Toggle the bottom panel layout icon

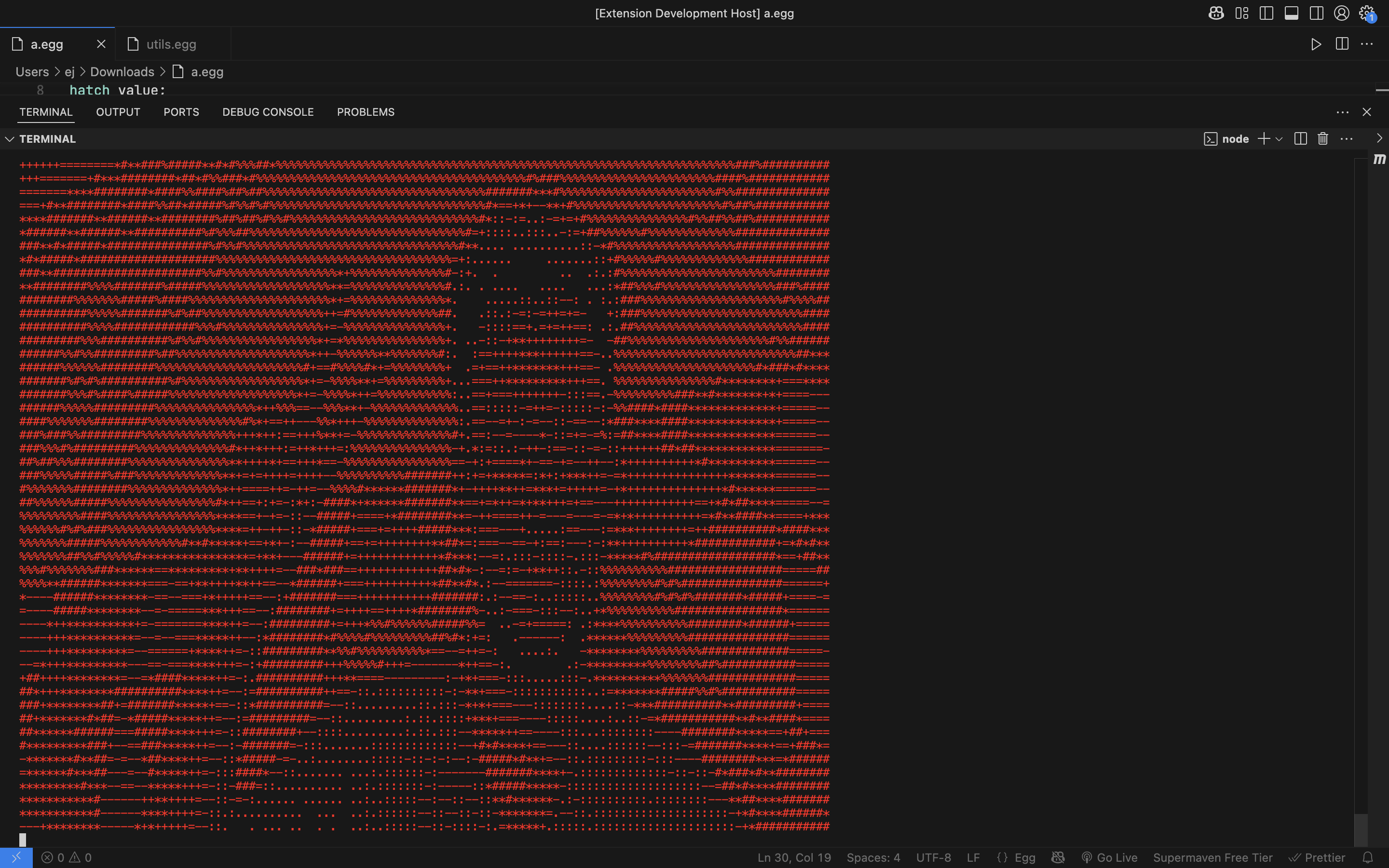point(1292,13)
